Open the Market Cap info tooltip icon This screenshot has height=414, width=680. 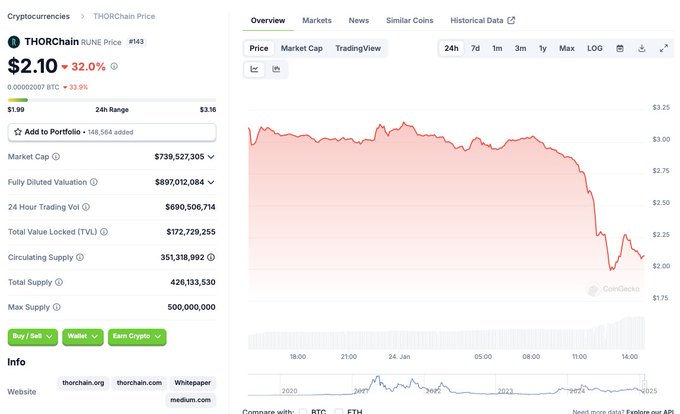click(56, 156)
